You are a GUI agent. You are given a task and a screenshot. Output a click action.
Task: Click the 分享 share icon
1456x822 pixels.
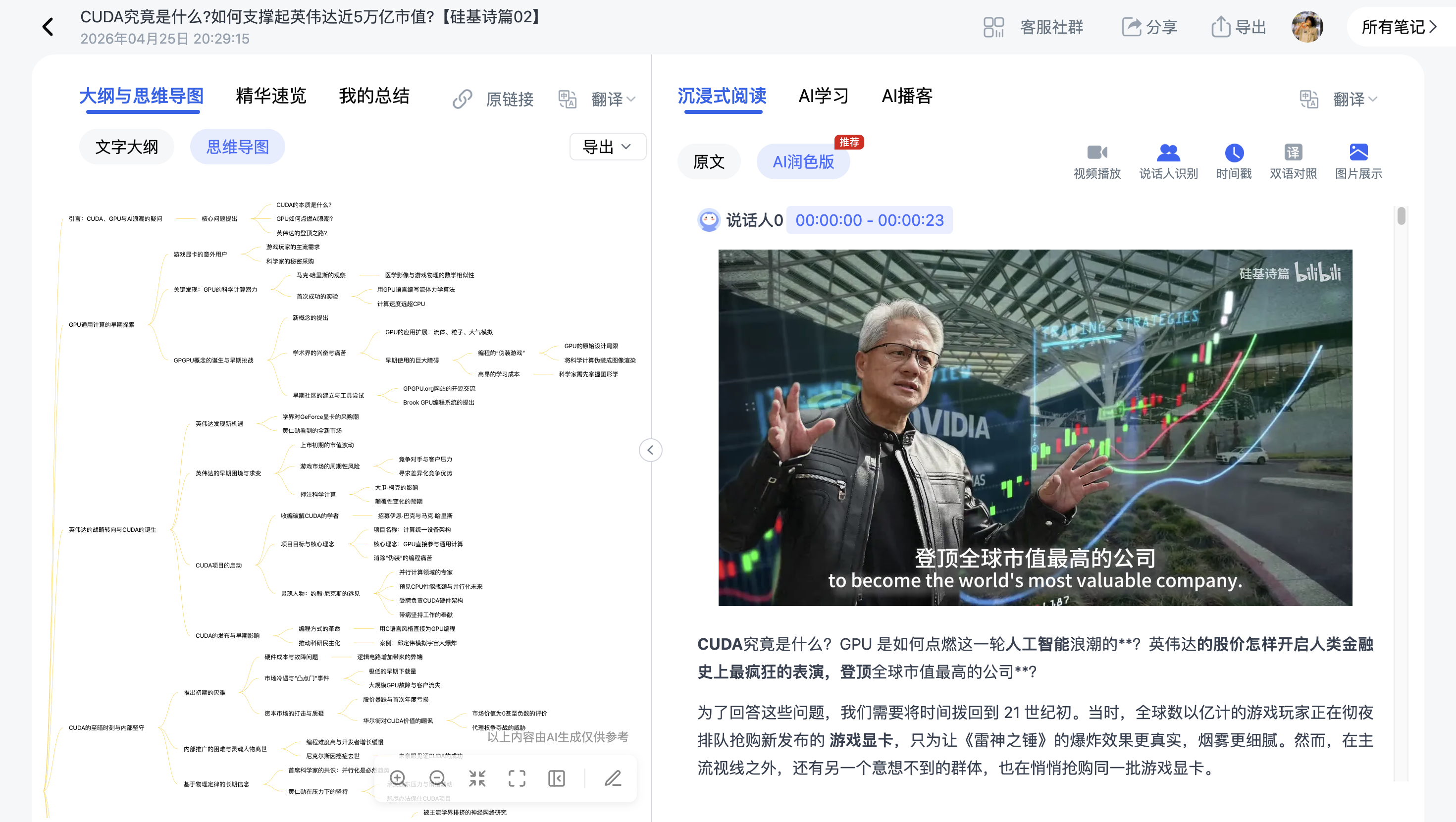coord(1132,27)
